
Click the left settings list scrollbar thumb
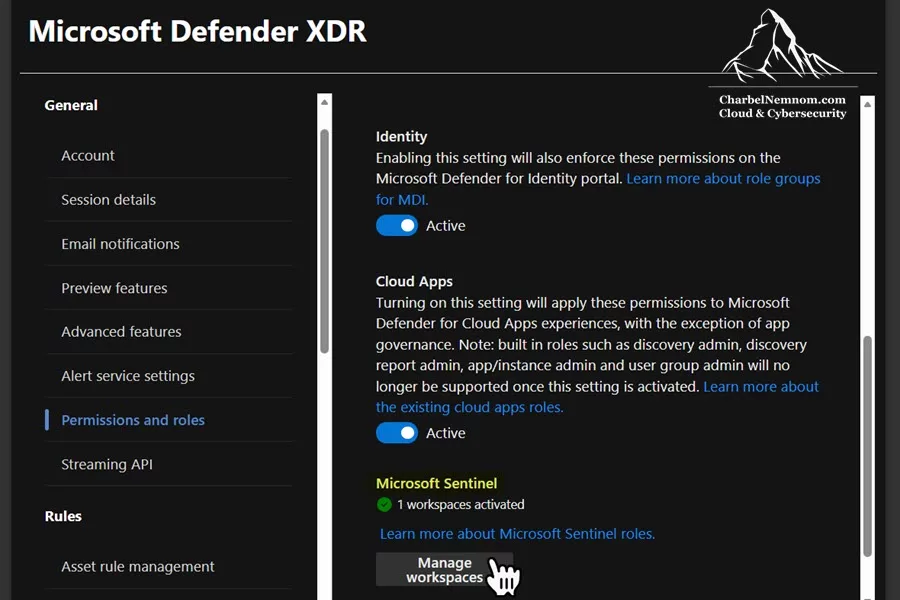pyautogui.click(x=324, y=241)
